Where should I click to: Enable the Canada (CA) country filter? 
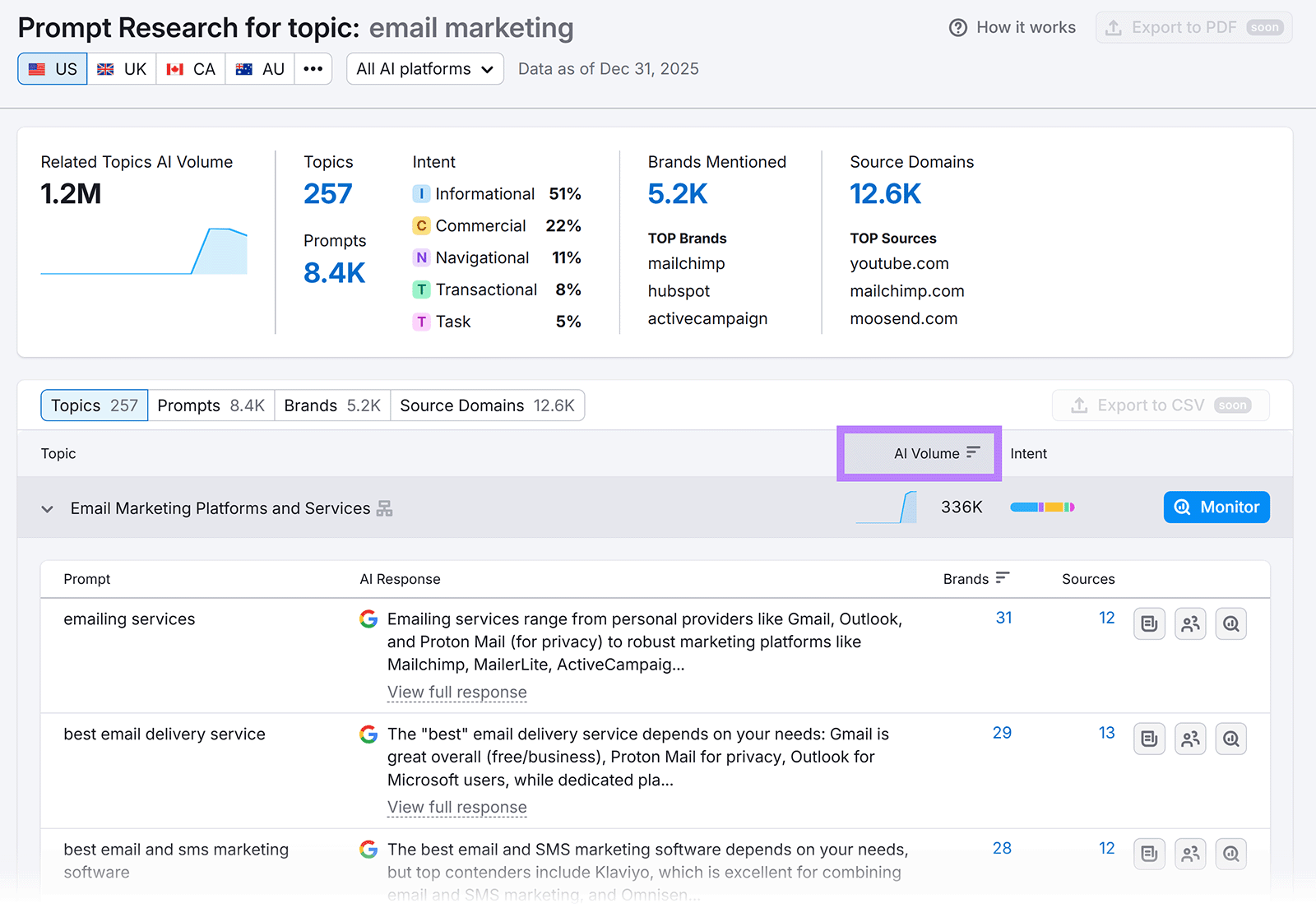[190, 68]
